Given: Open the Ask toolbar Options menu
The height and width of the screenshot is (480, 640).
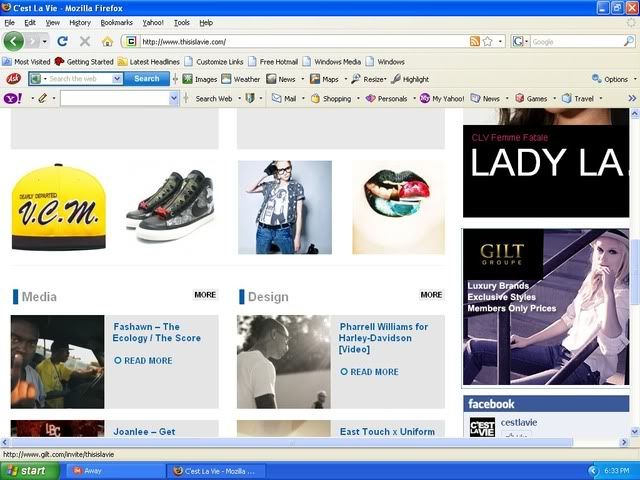Looking at the screenshot, I should 610,79.
